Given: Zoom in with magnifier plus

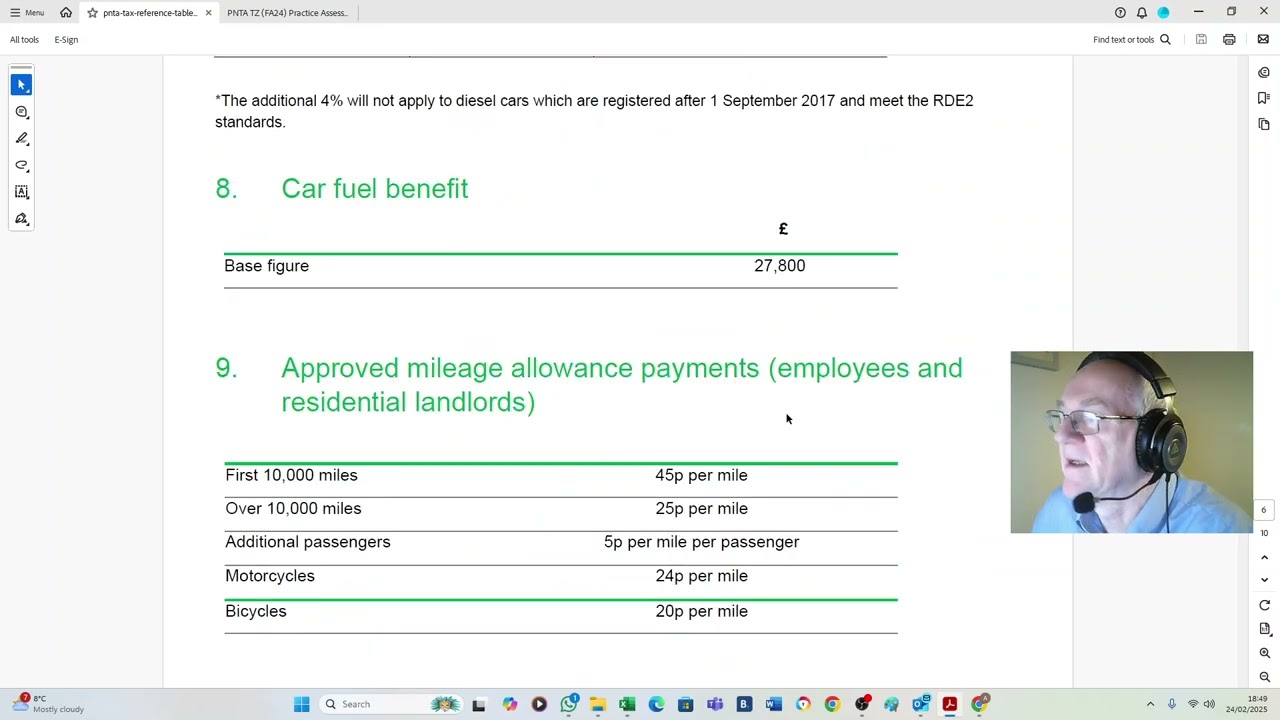Looking at the screenshot, I should 1264,653.
